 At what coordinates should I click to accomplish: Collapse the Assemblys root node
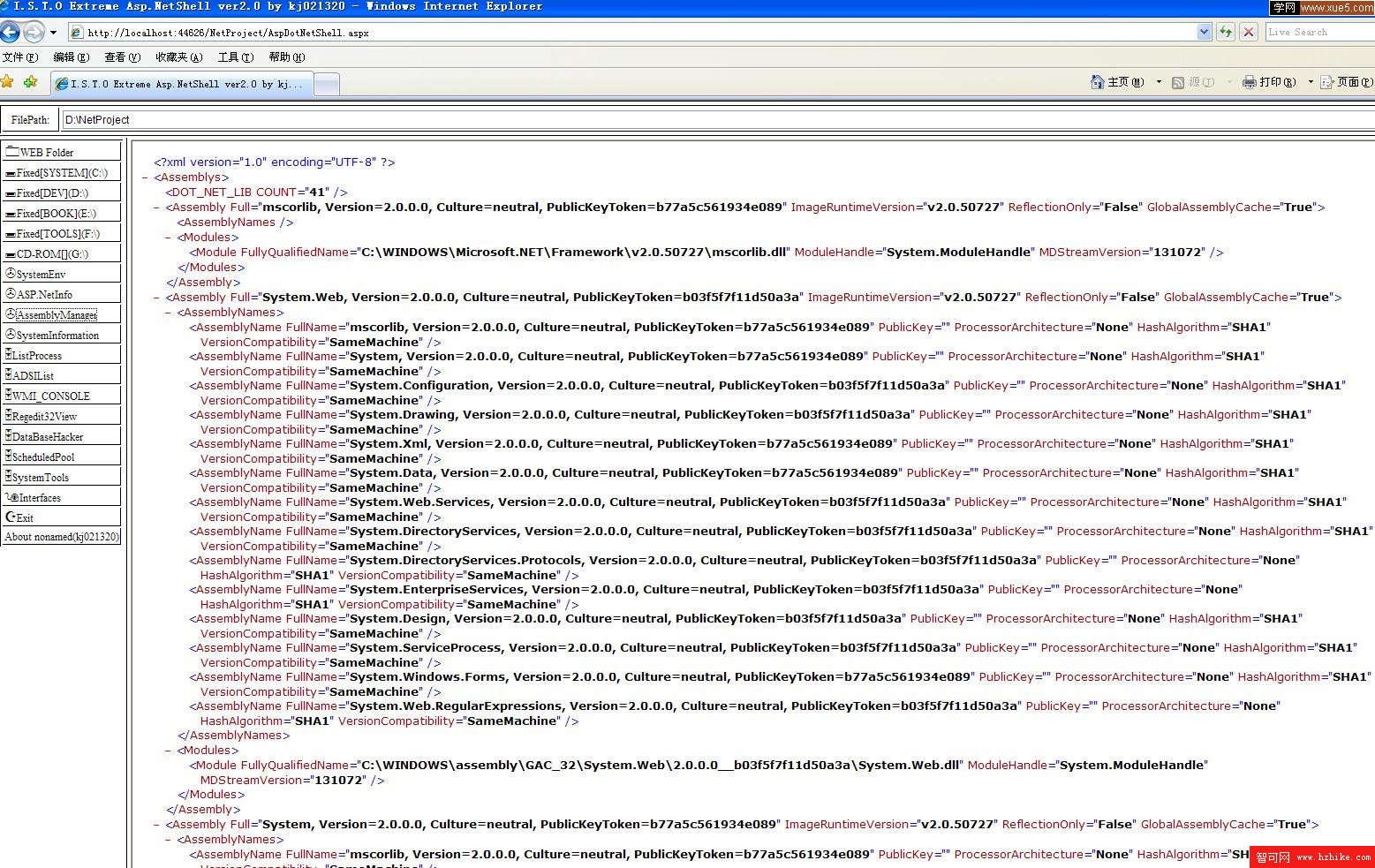pyautogui.click(x=146, y=177)
